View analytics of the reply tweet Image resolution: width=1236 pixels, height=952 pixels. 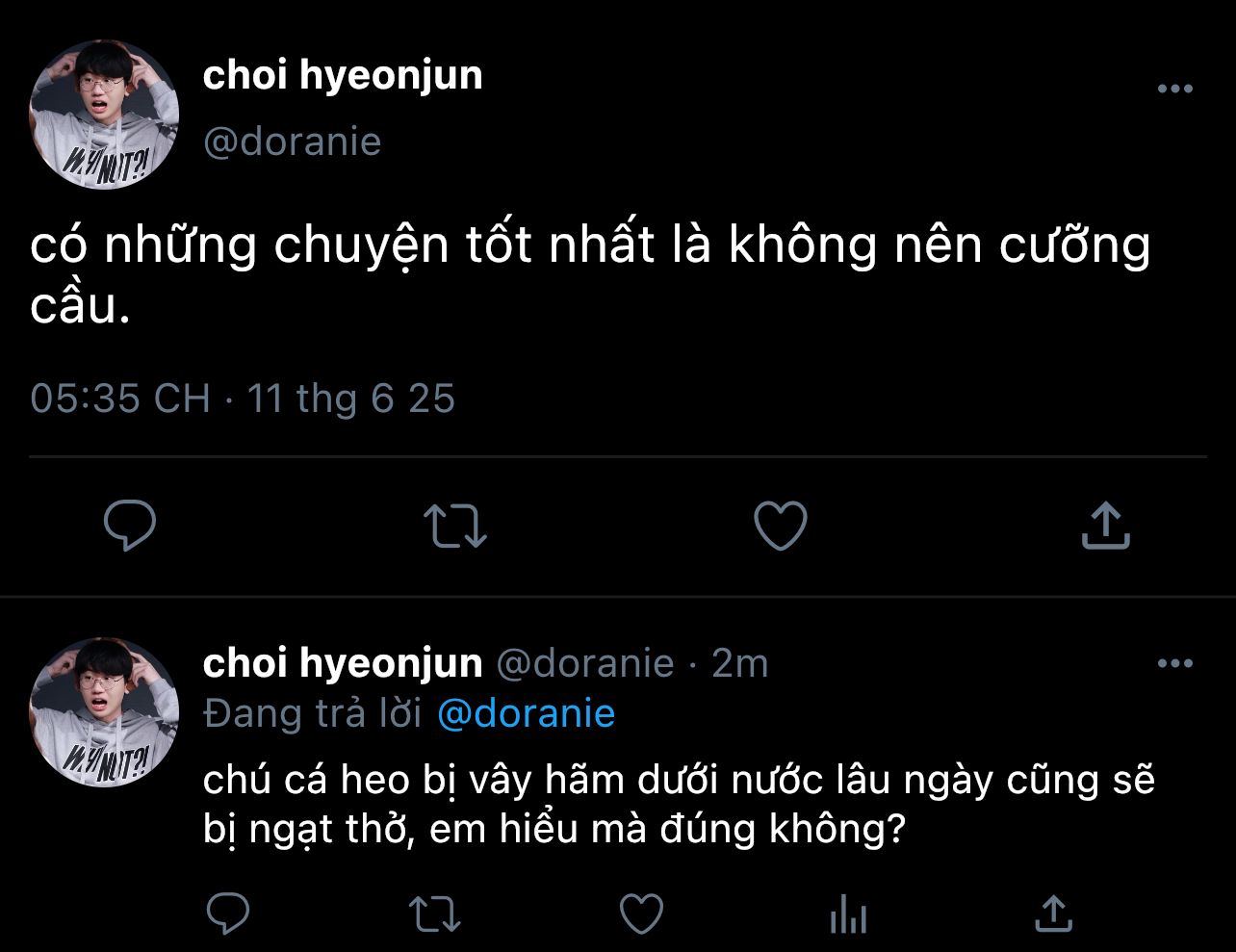click(848, 913)
